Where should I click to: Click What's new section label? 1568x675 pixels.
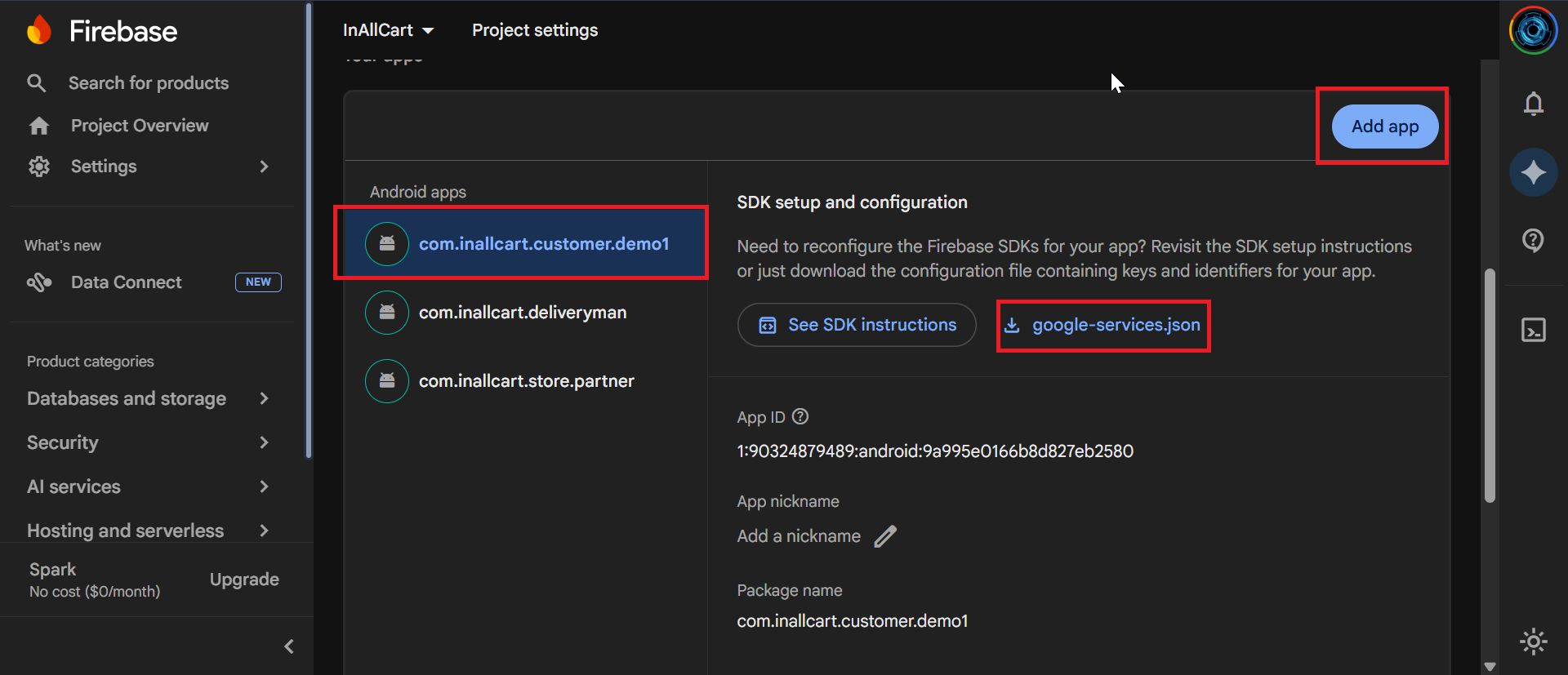click(x=63, y=246)
